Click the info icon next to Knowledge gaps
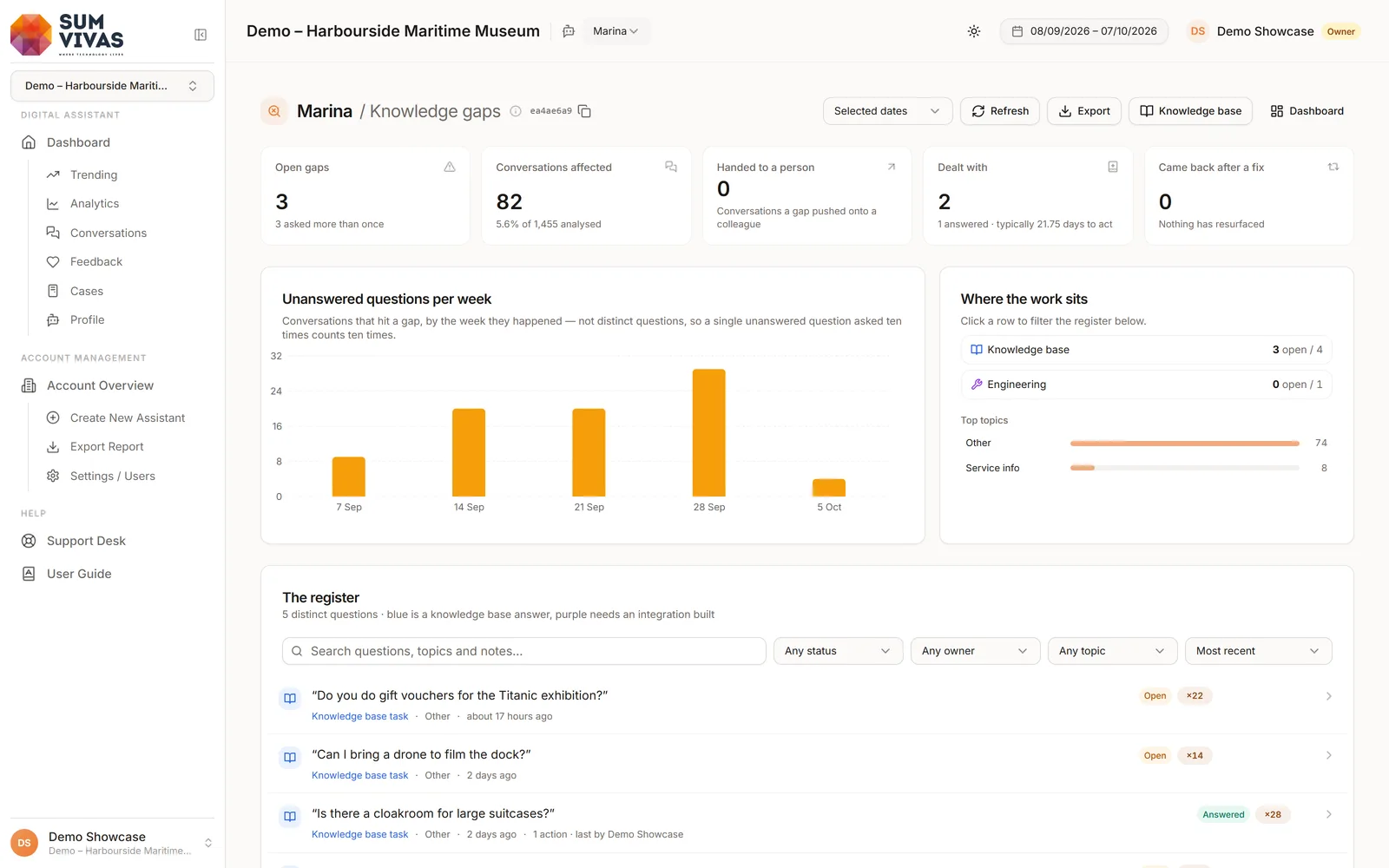Image resolution: width=1389 pixels, height=868 pixels. click(516, 111)
